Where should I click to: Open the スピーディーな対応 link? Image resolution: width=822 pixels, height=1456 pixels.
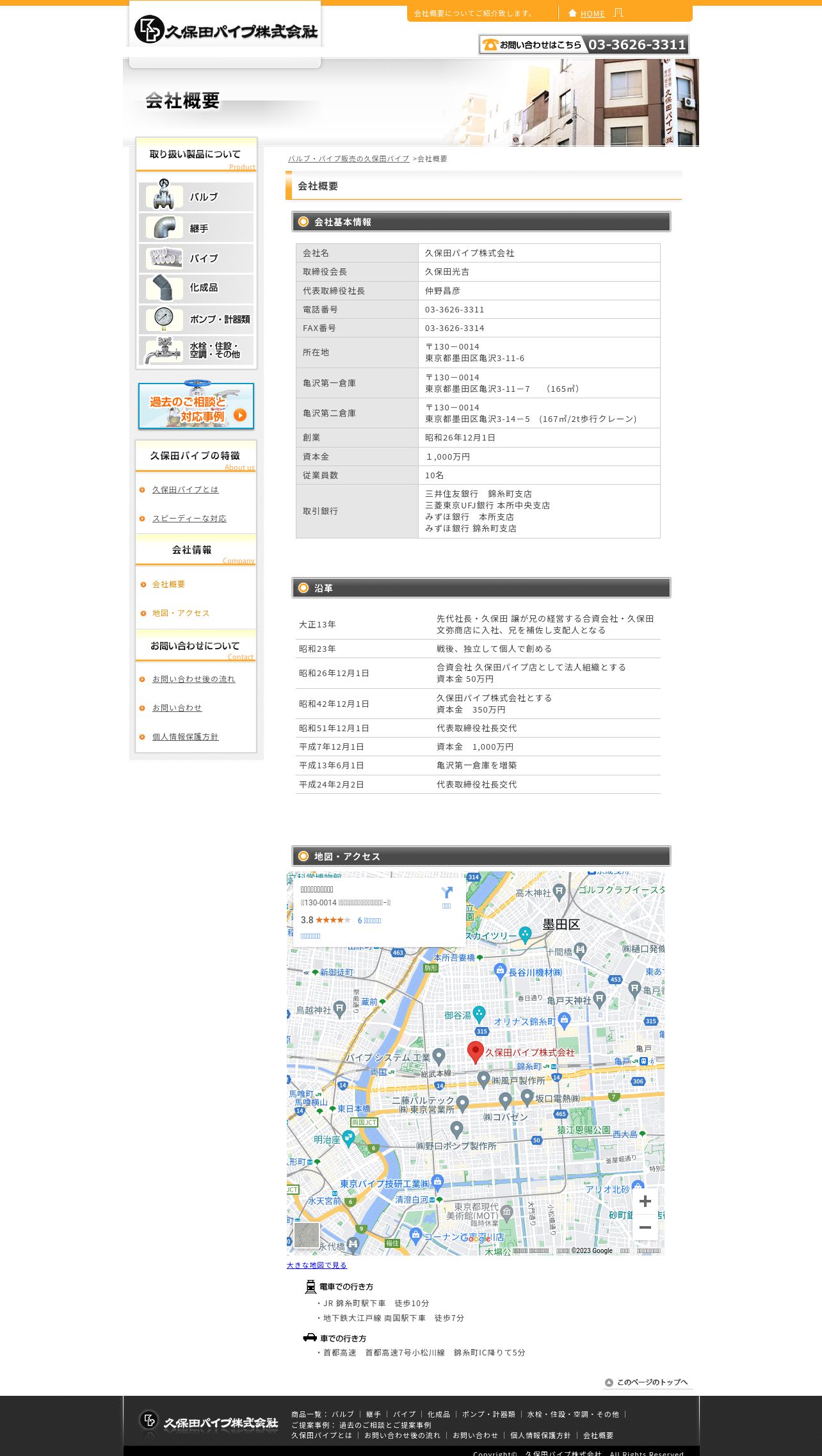click(x=189, y=519)
